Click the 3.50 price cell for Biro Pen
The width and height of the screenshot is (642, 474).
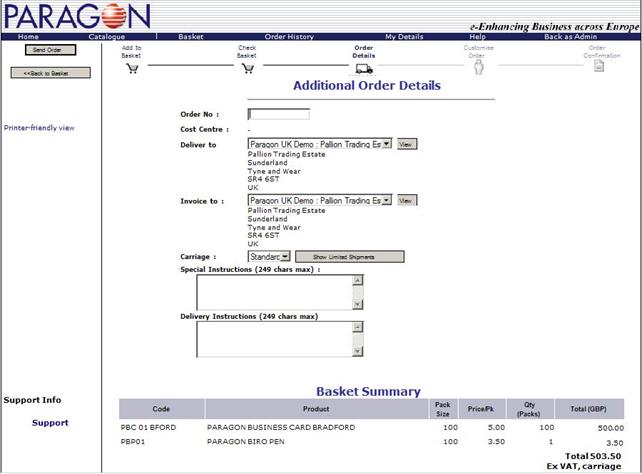[x=496, y=442]
